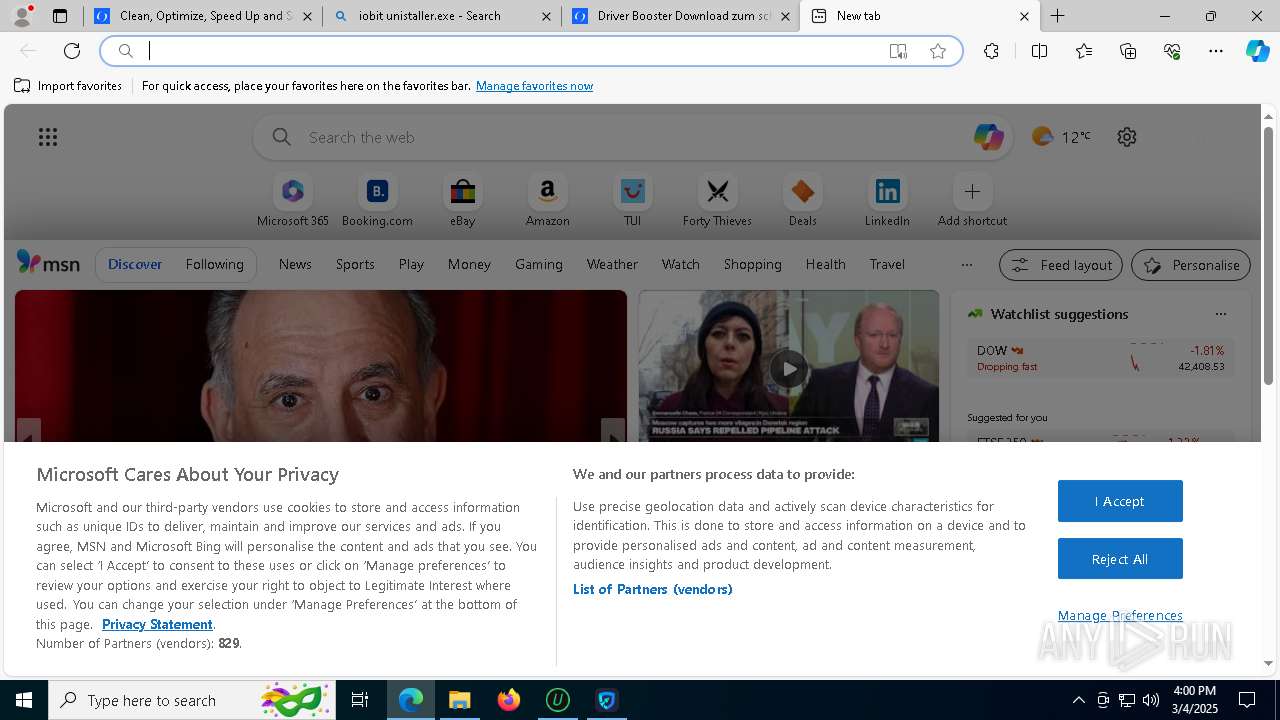The image size is (1280, 720).
Task: Expand more categories ellipsis in MSN nav
Action: pos(966,265)
